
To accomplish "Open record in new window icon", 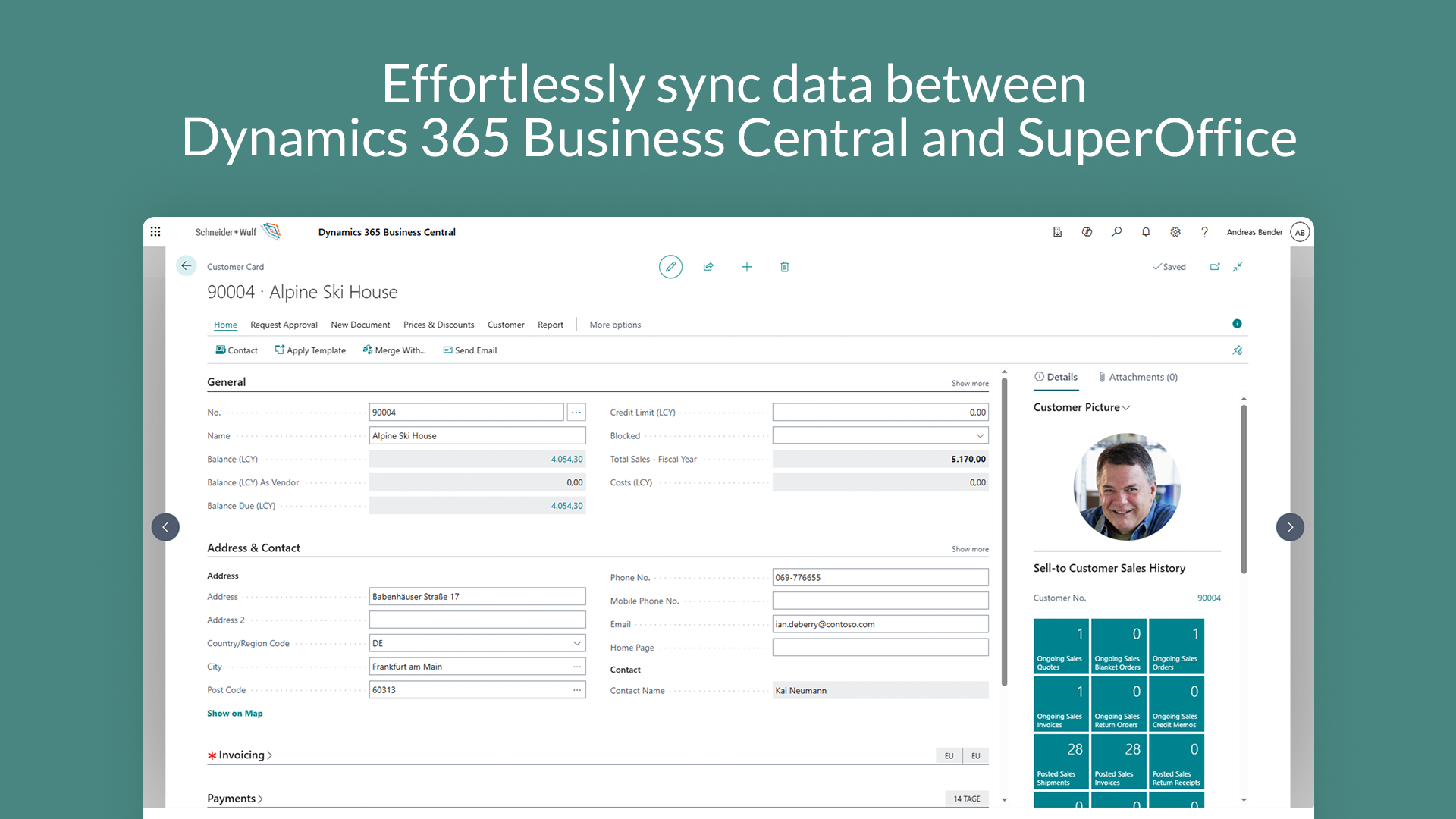I will point(1215,267).
